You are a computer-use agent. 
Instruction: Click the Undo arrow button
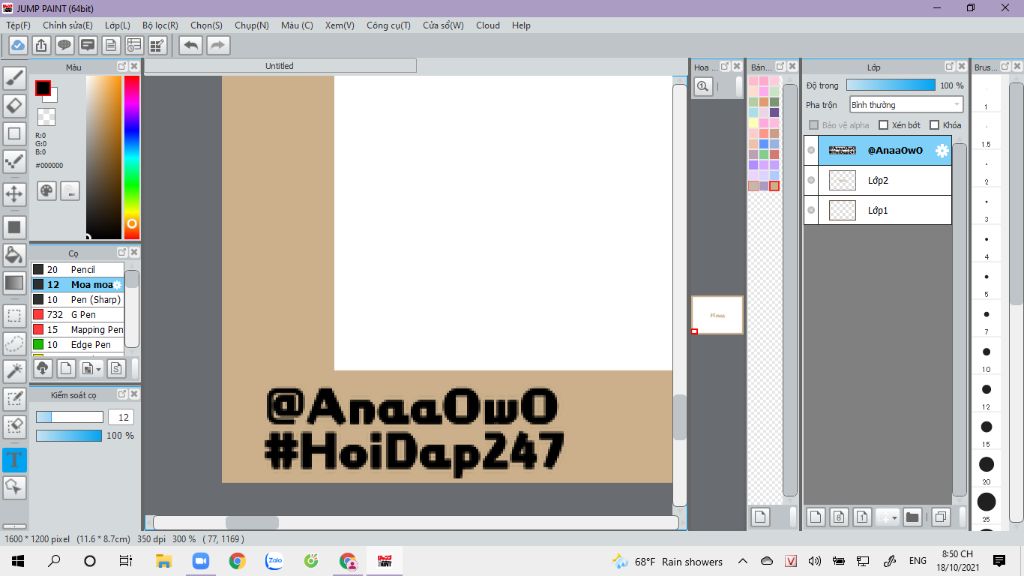(191, 45)
